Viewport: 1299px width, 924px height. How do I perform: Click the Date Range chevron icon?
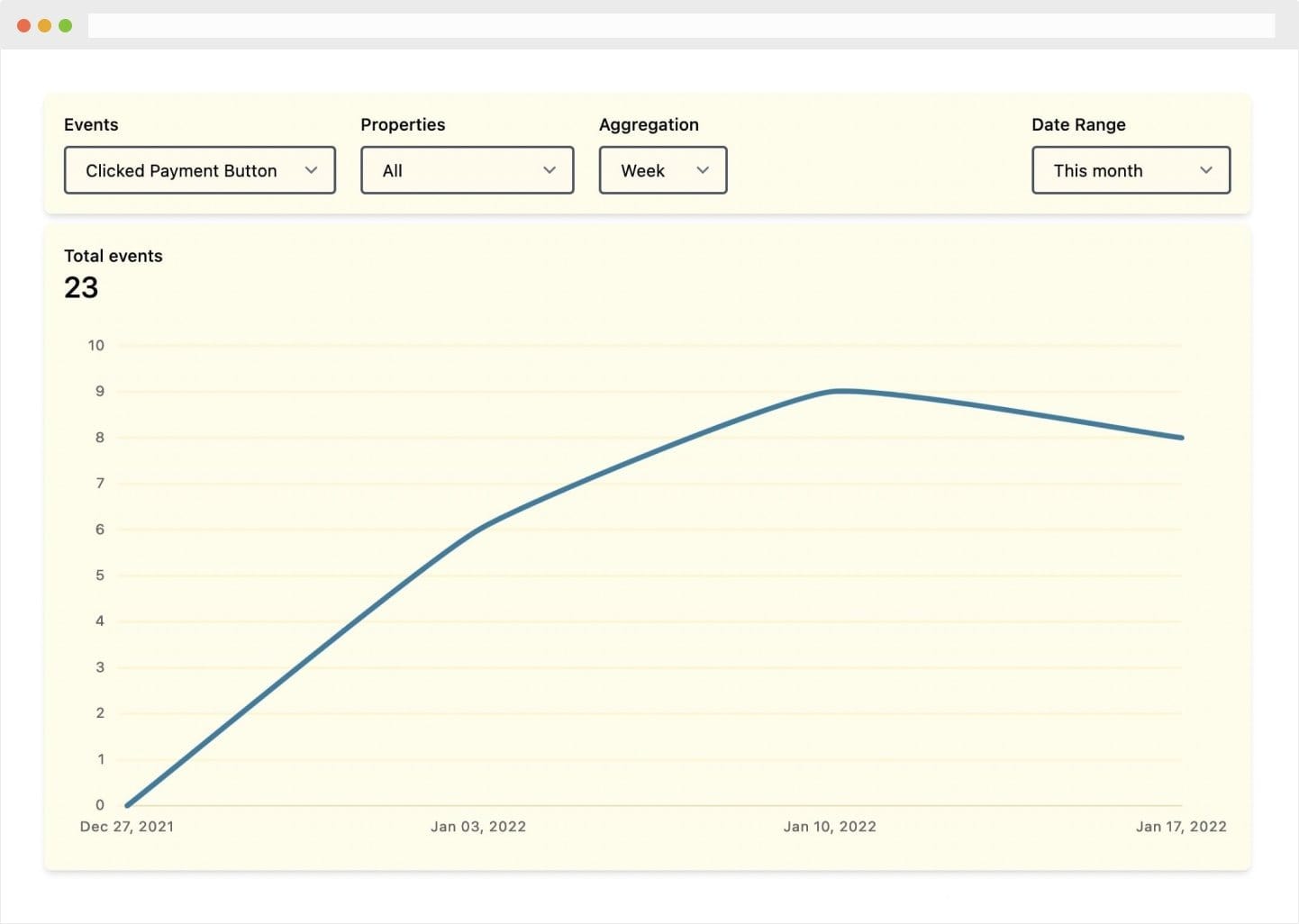[1207, 170]
